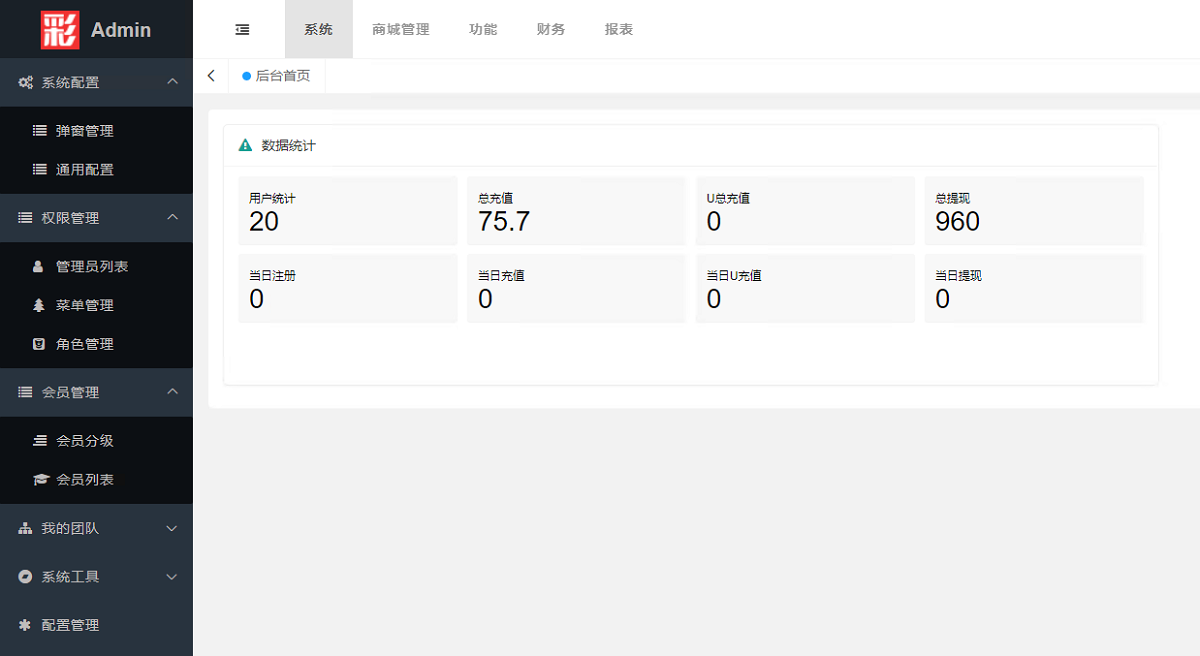Click the graduation cap icon beside 会员列表

pos(40,480)
